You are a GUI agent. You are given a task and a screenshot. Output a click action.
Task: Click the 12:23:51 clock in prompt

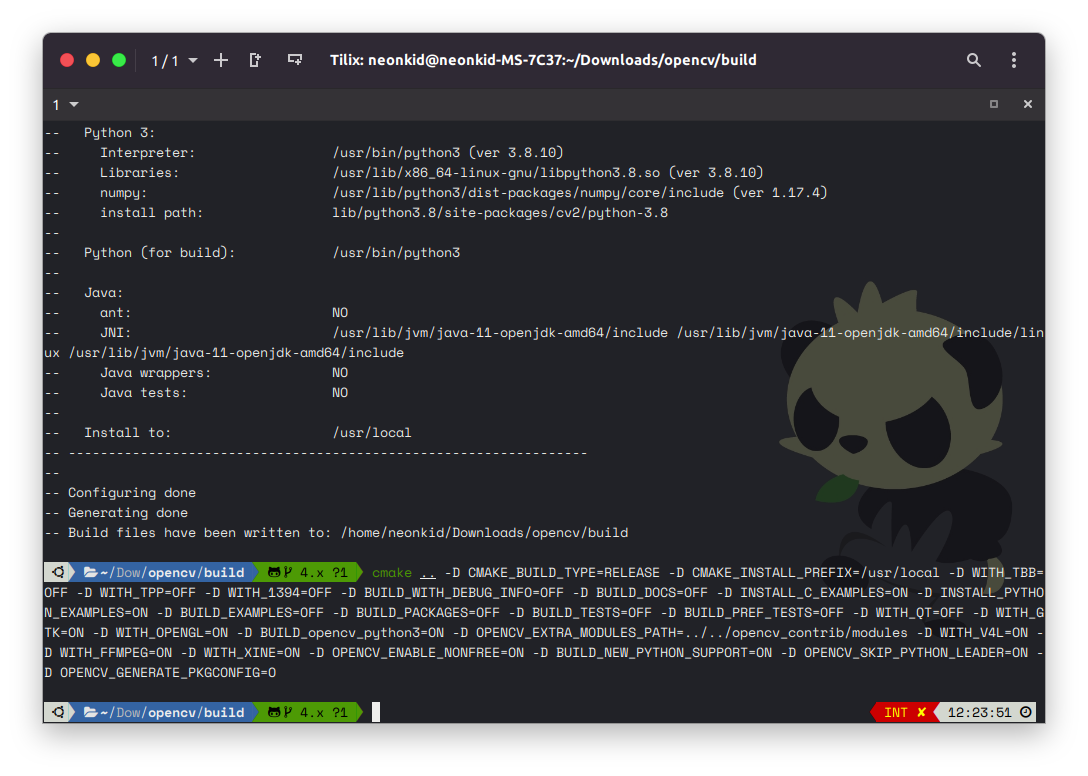(979, 713)
